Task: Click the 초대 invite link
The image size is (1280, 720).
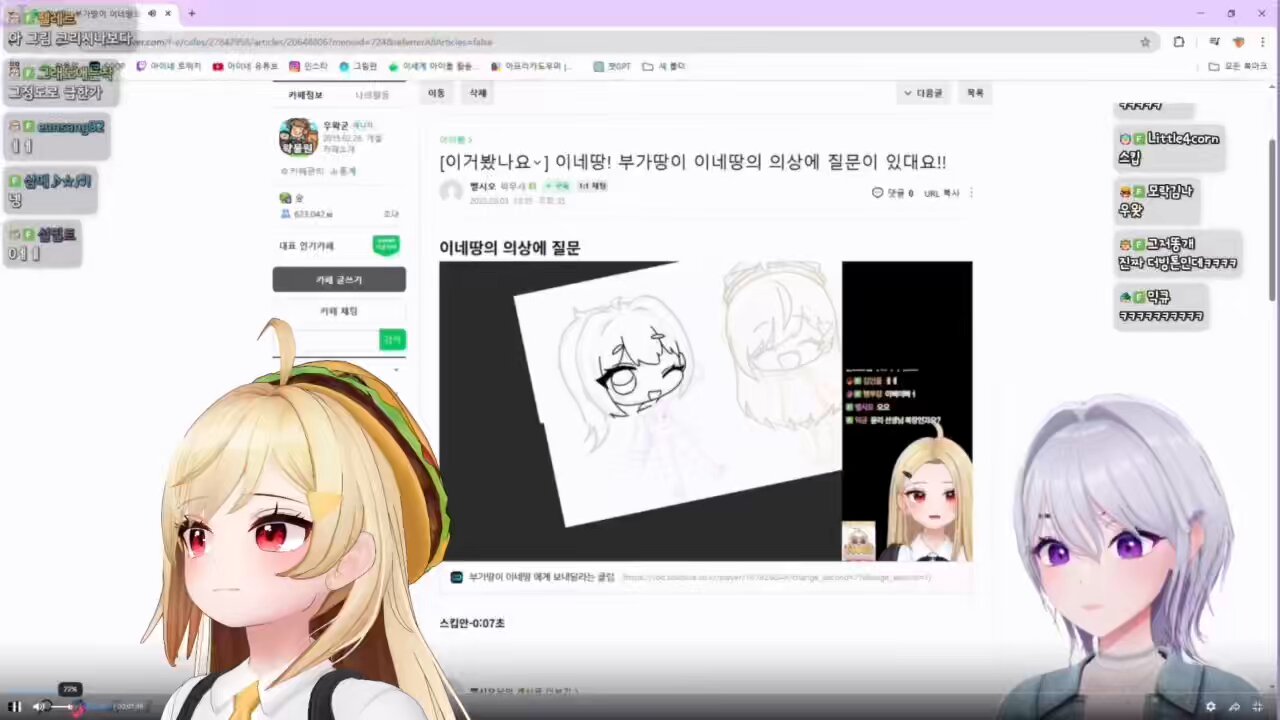Action: tap(391, 214)
